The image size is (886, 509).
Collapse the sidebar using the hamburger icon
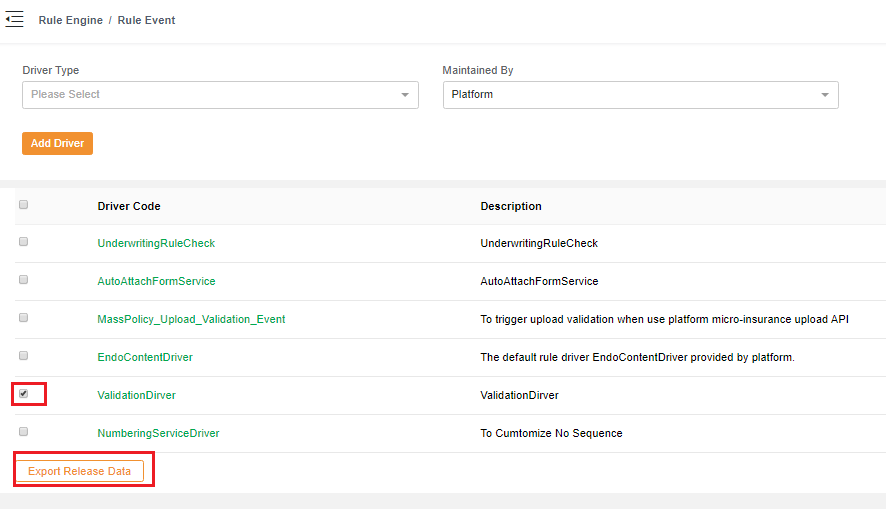14,19
